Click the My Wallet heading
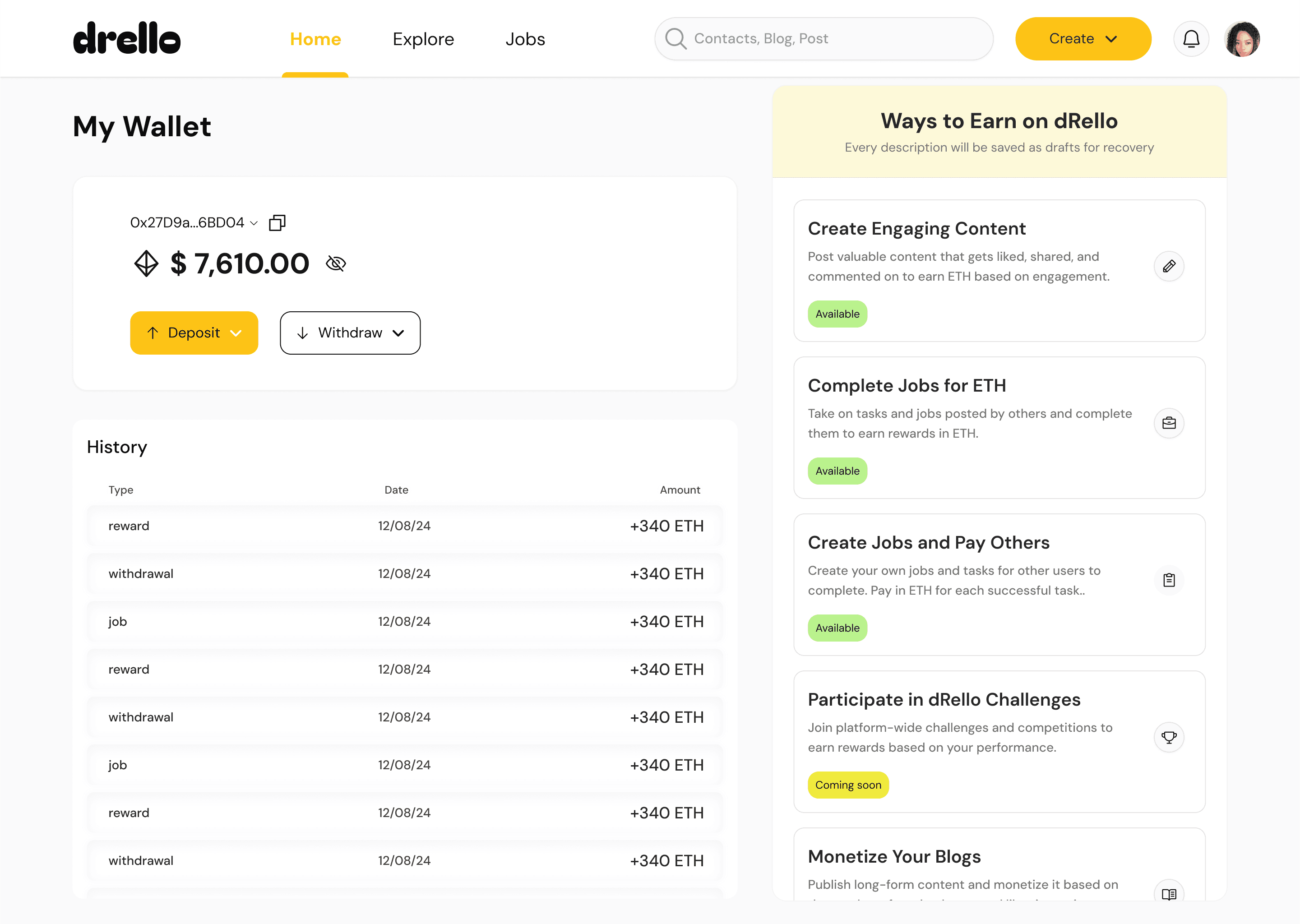Screen dimensions: 1300x924 pyautogui.click(x=142, y=127)
